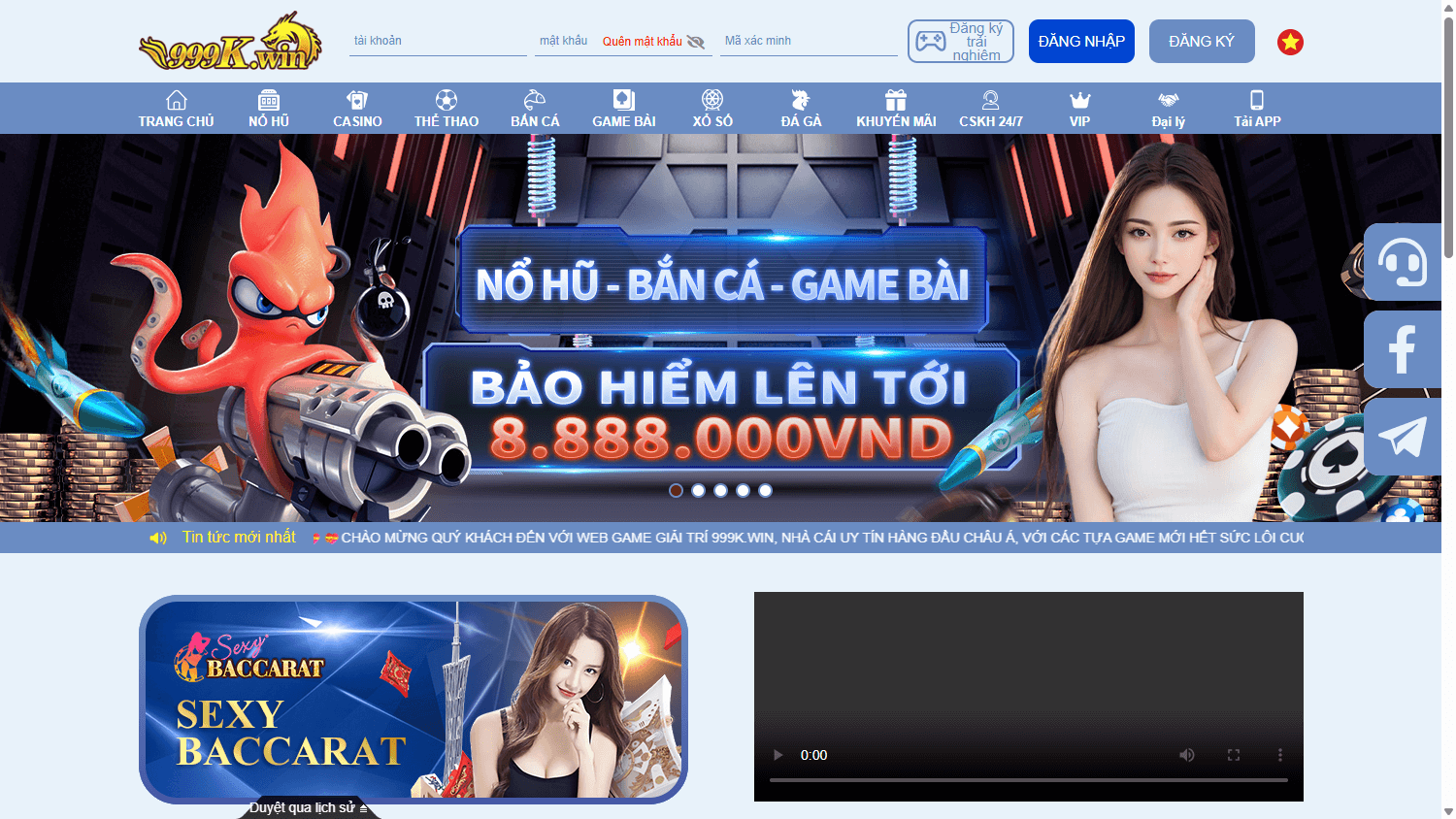Open the video player options menu
The height and width of the screenshot is (819, 1456).
point(1282,754)
